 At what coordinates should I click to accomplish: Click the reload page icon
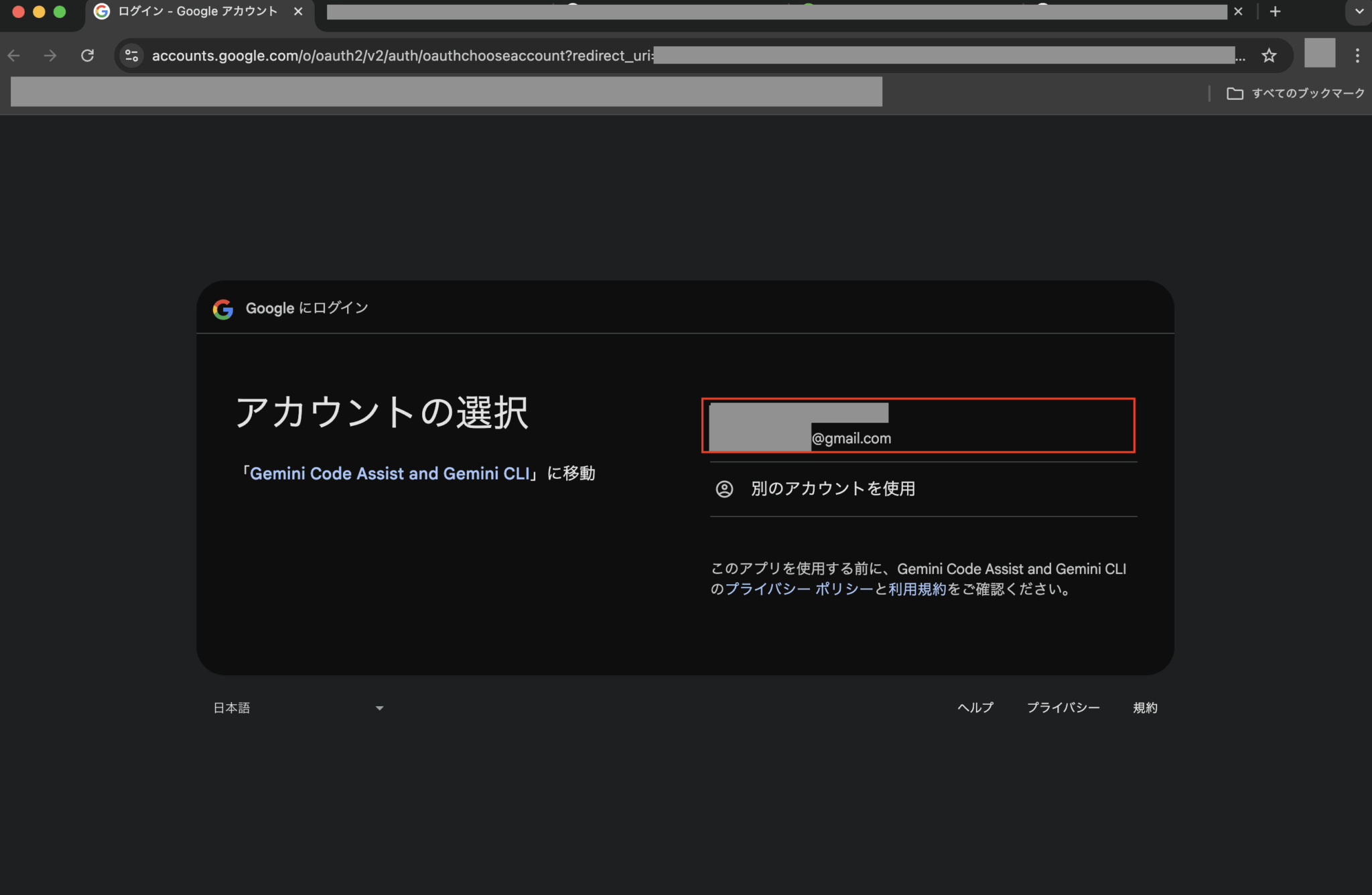pos(88,56)
